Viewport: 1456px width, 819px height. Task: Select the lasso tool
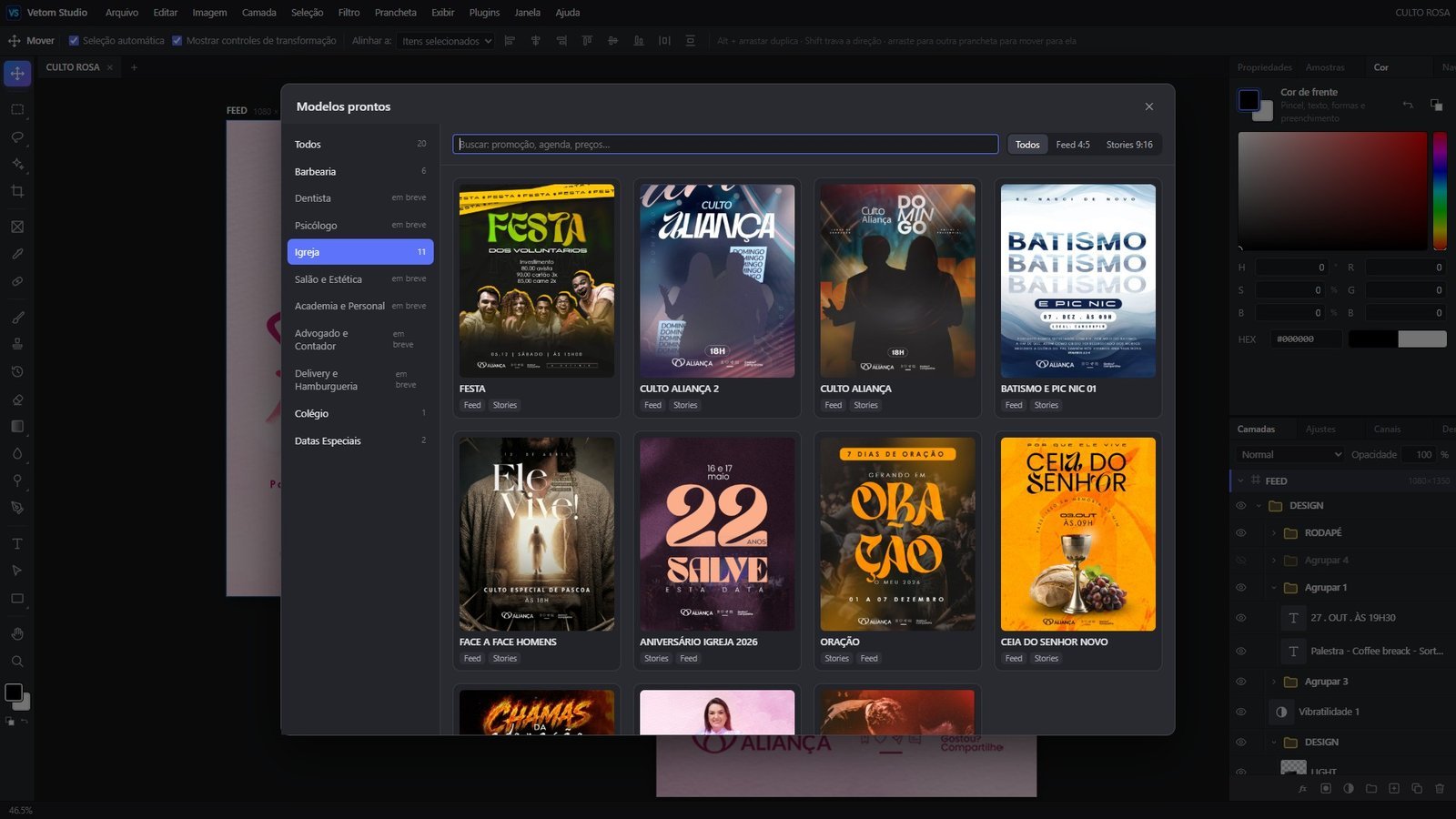tap(17, 137)
